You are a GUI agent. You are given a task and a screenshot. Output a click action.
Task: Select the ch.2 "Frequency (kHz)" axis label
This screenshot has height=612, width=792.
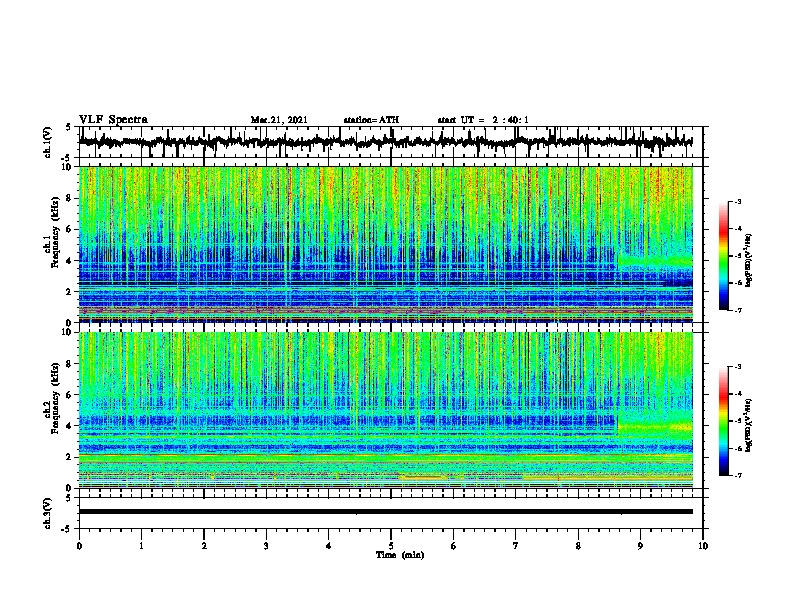click(x=55, y=398)
